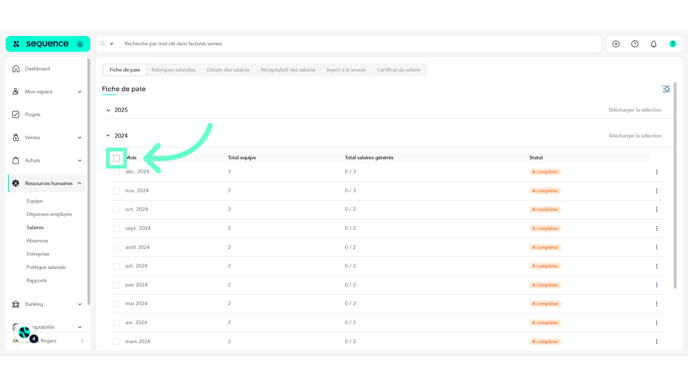Click the chat widget bubble
Image resolution: width=688 pixels, height=387 pixels.
pyautogui.click(x=24, y=333)
